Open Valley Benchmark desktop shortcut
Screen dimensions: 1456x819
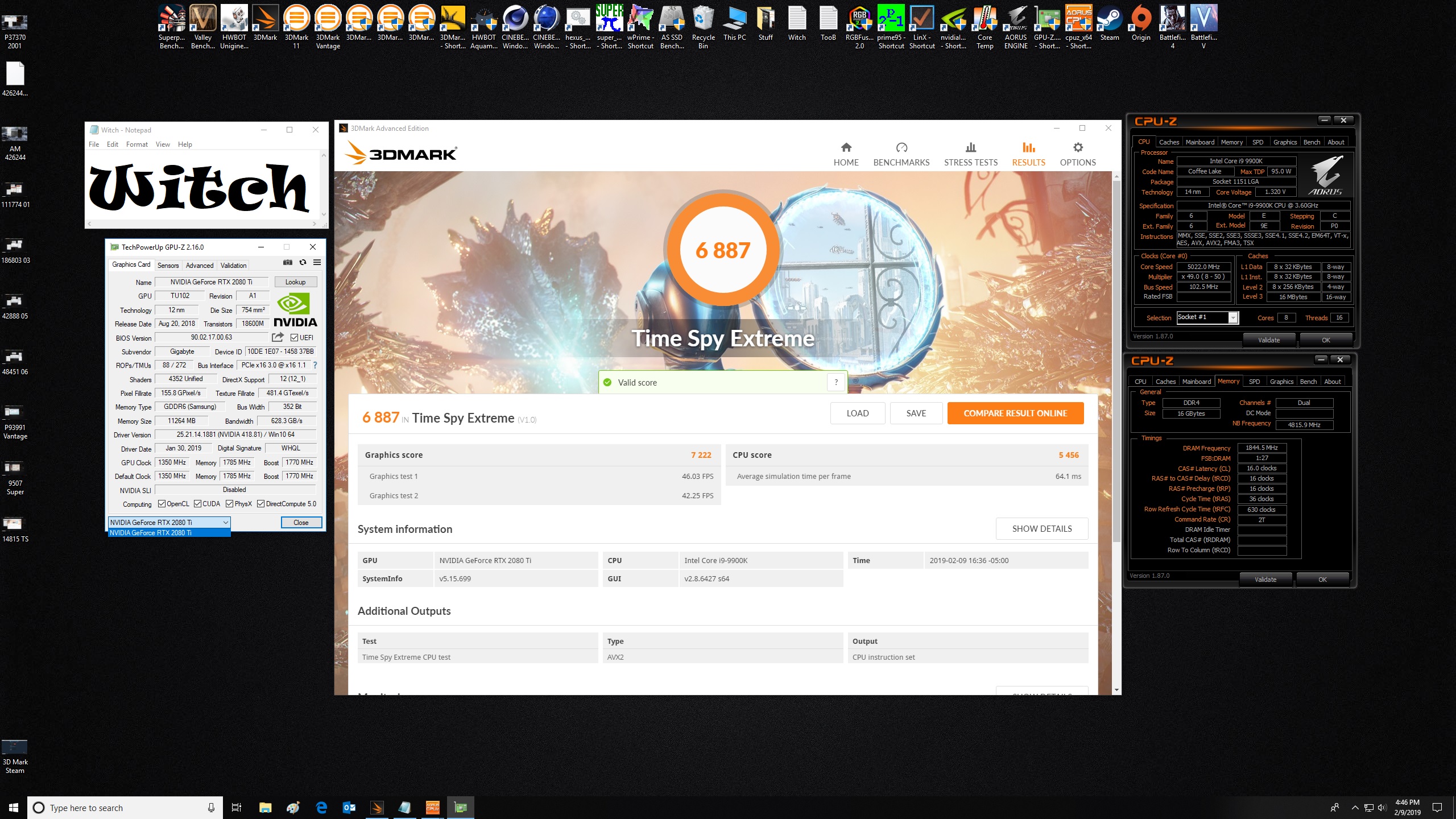click(202, 27)
